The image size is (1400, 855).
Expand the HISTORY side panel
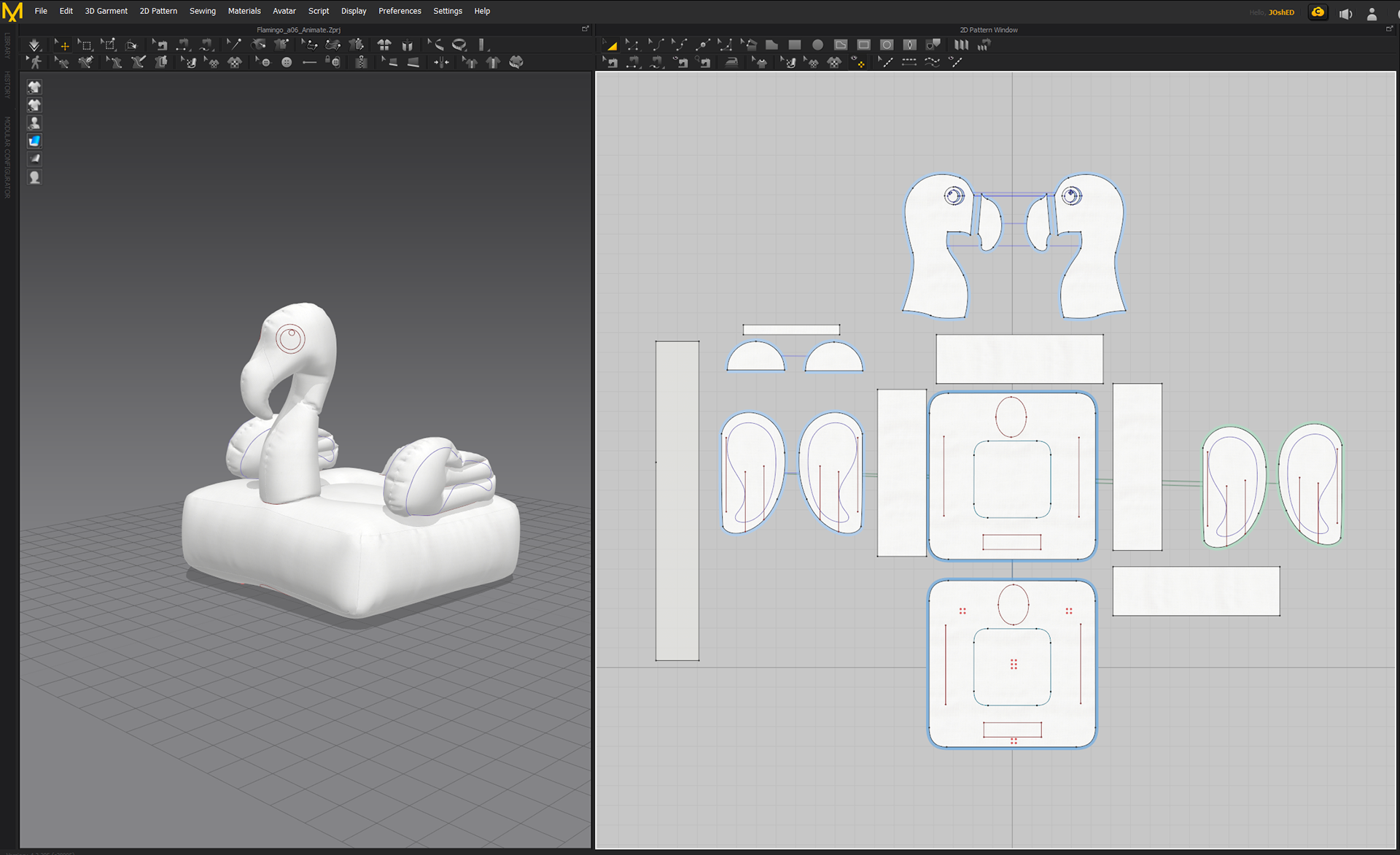pos(7,84)
